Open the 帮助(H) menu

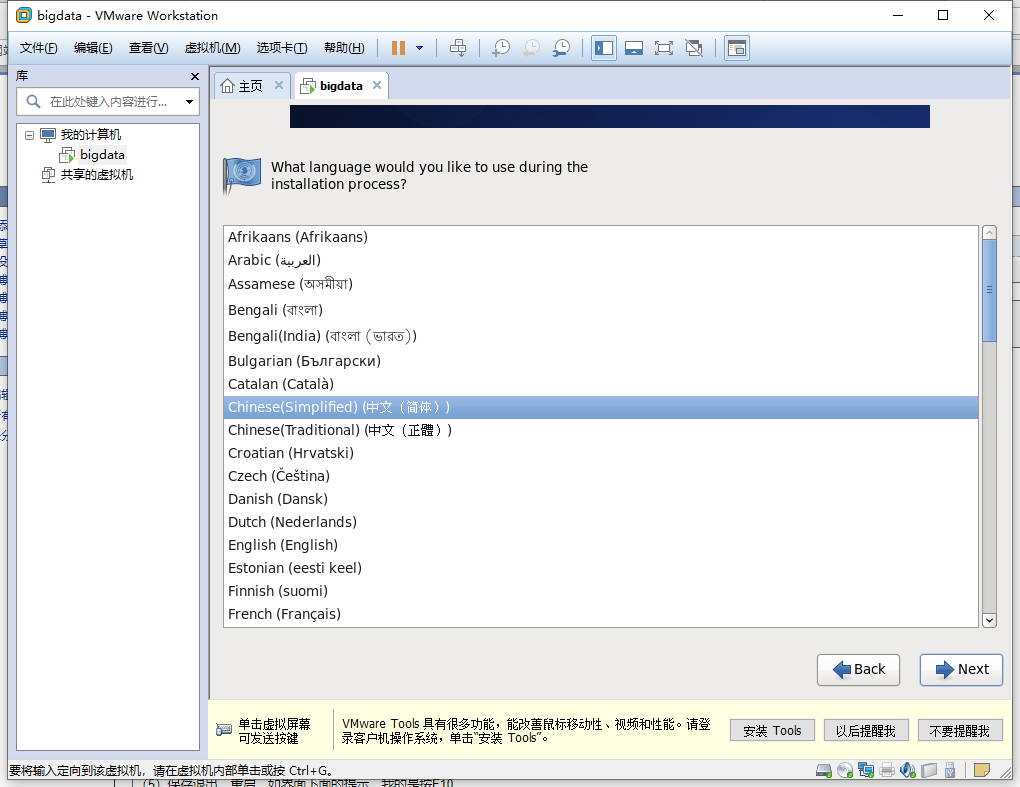point(344,47)
